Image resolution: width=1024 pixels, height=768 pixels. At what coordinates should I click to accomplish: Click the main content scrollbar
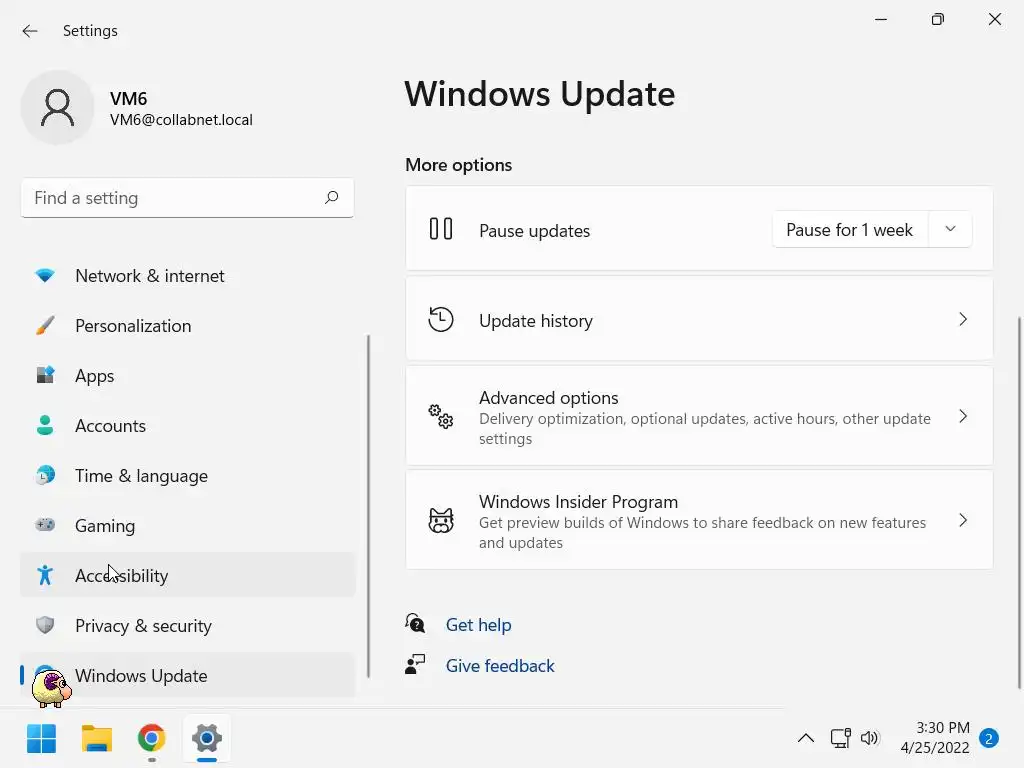(x=1021, y=503)
